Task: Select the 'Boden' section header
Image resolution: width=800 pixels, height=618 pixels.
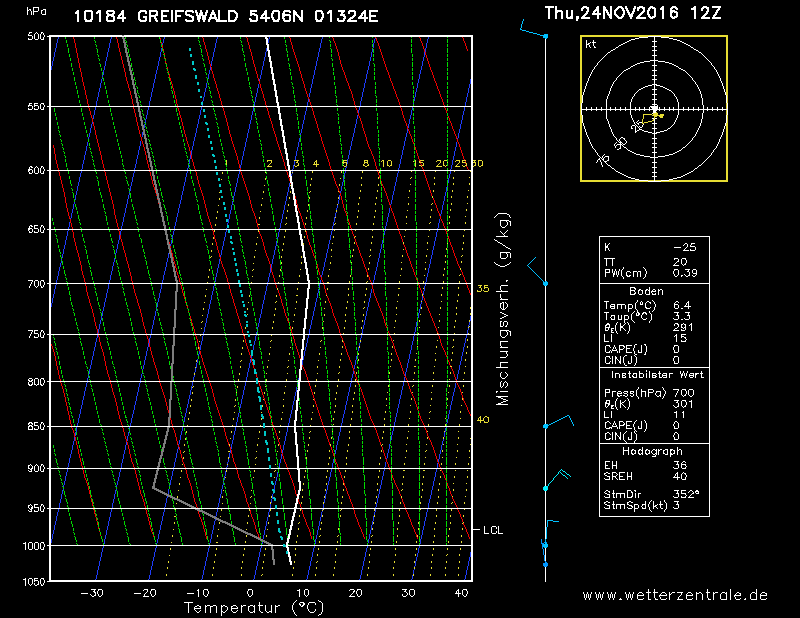Action: (654, 290)
